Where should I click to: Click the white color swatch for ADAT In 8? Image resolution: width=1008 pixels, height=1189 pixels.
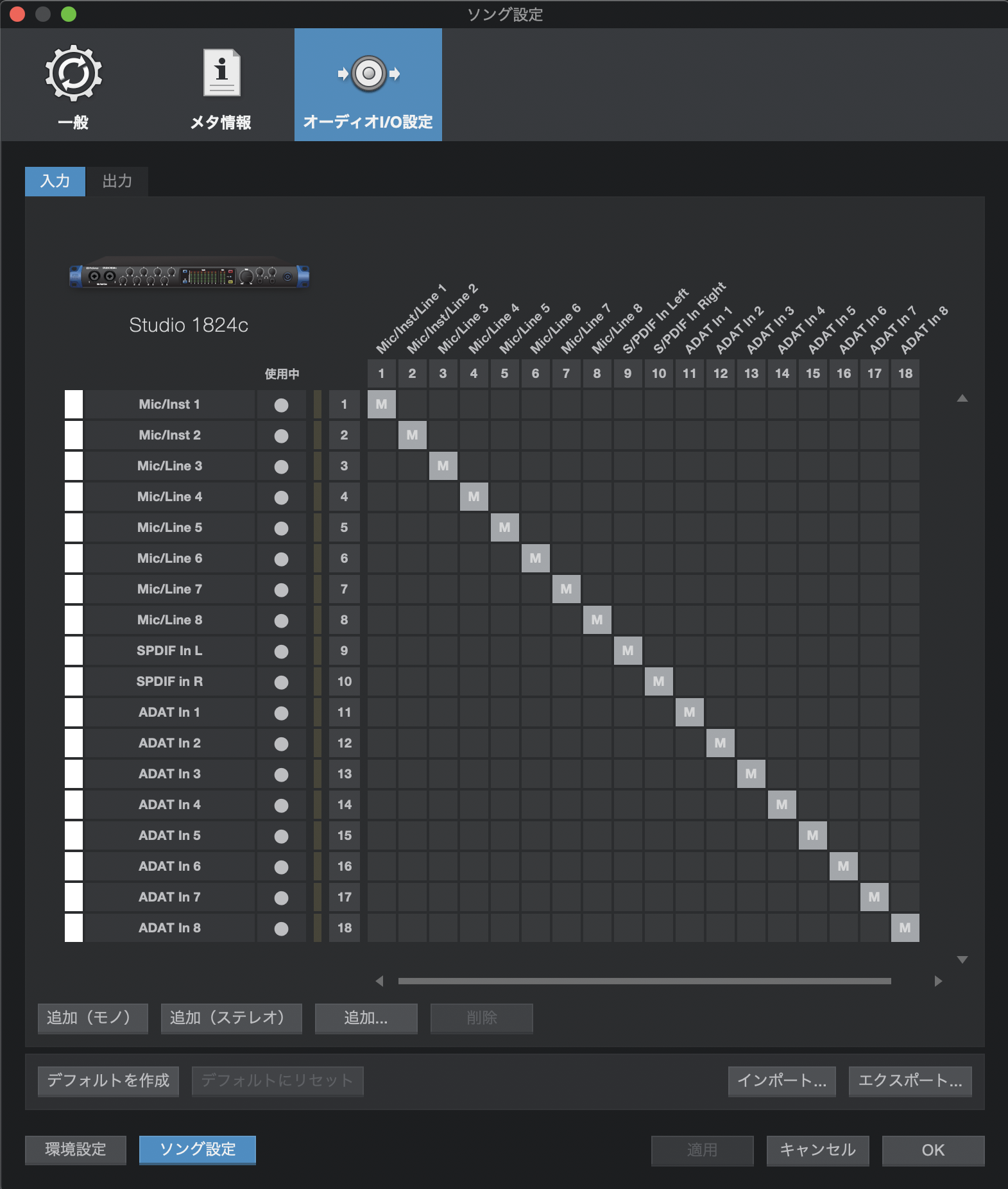click(74, 928)
